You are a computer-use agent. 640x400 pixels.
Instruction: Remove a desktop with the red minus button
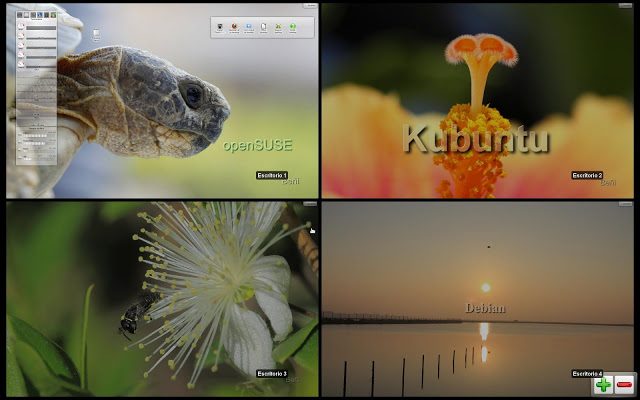pyautogui.click(x=624, y=384)
